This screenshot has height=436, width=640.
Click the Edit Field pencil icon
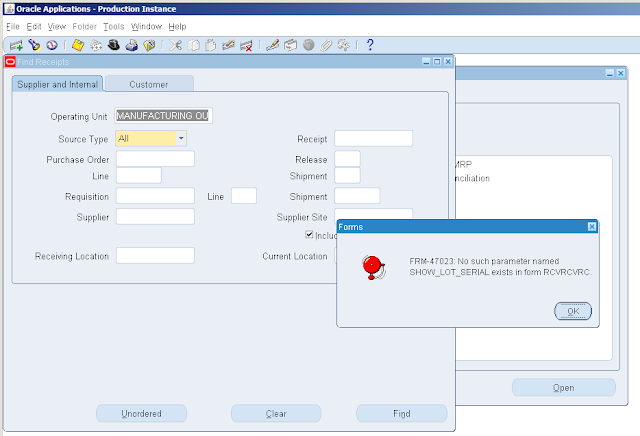[x=272, y=45]
